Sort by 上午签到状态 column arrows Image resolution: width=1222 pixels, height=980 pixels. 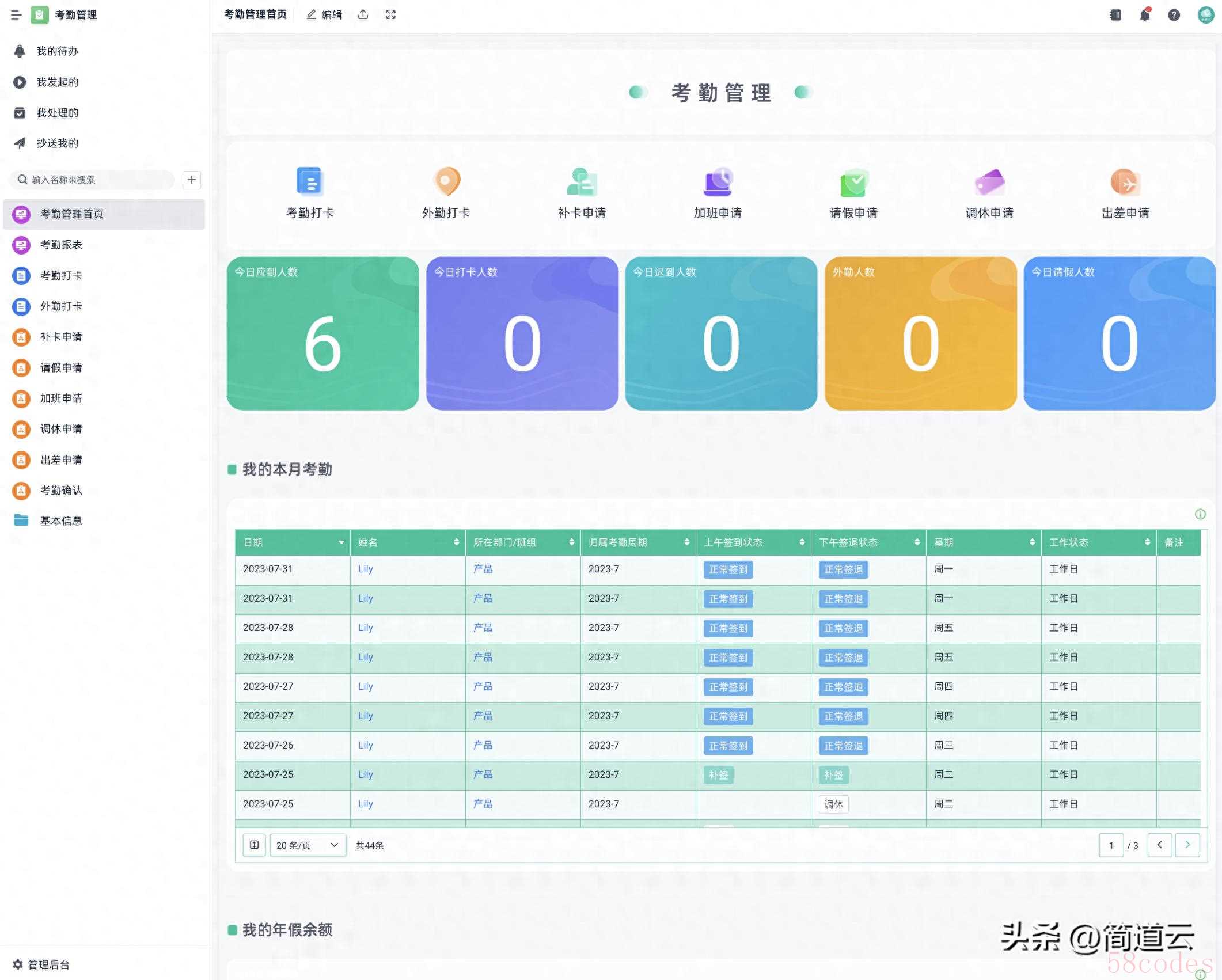pyautogui.click(x=802, y=542)
